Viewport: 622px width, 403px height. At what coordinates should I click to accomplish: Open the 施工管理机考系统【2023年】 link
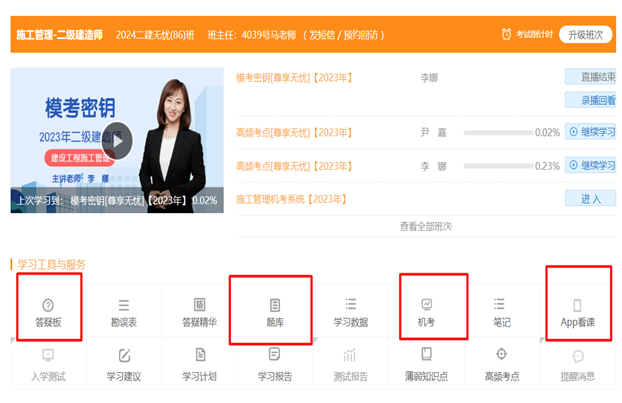coord(291,199)
